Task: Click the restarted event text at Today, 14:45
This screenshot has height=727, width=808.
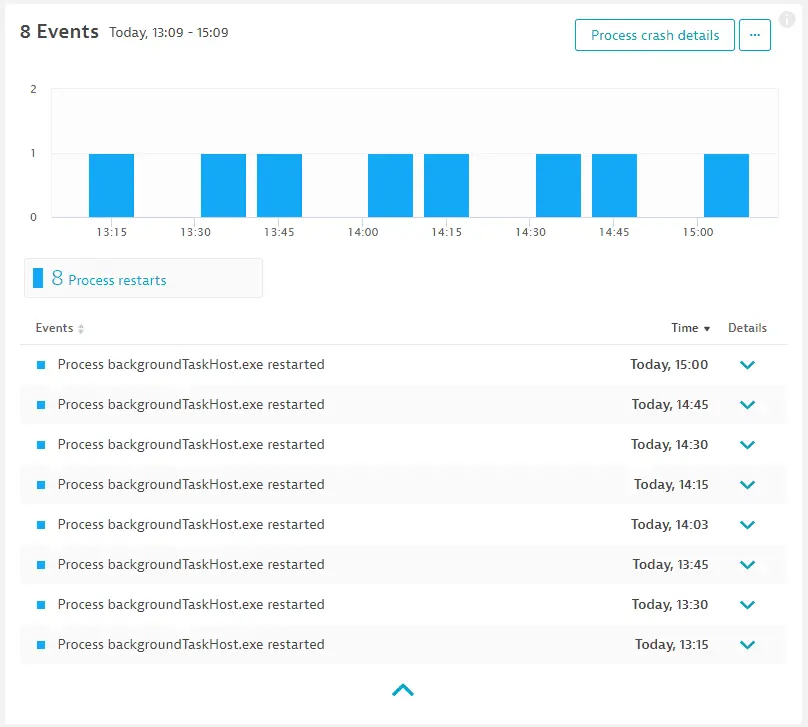Action: [x=191, y=404]
